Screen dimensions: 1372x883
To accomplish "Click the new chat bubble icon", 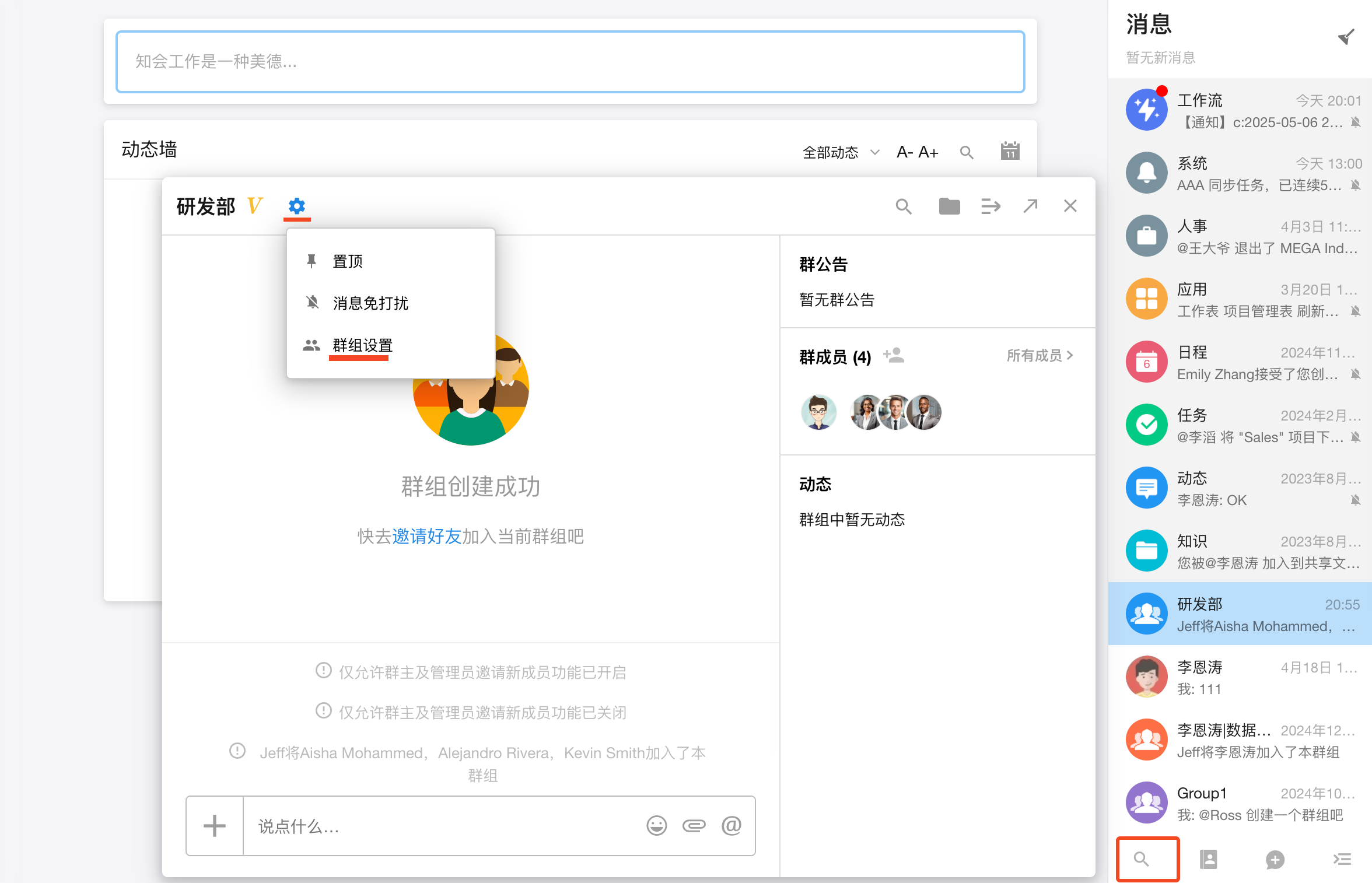I will pyautogui.click(x=1275, y=859).
